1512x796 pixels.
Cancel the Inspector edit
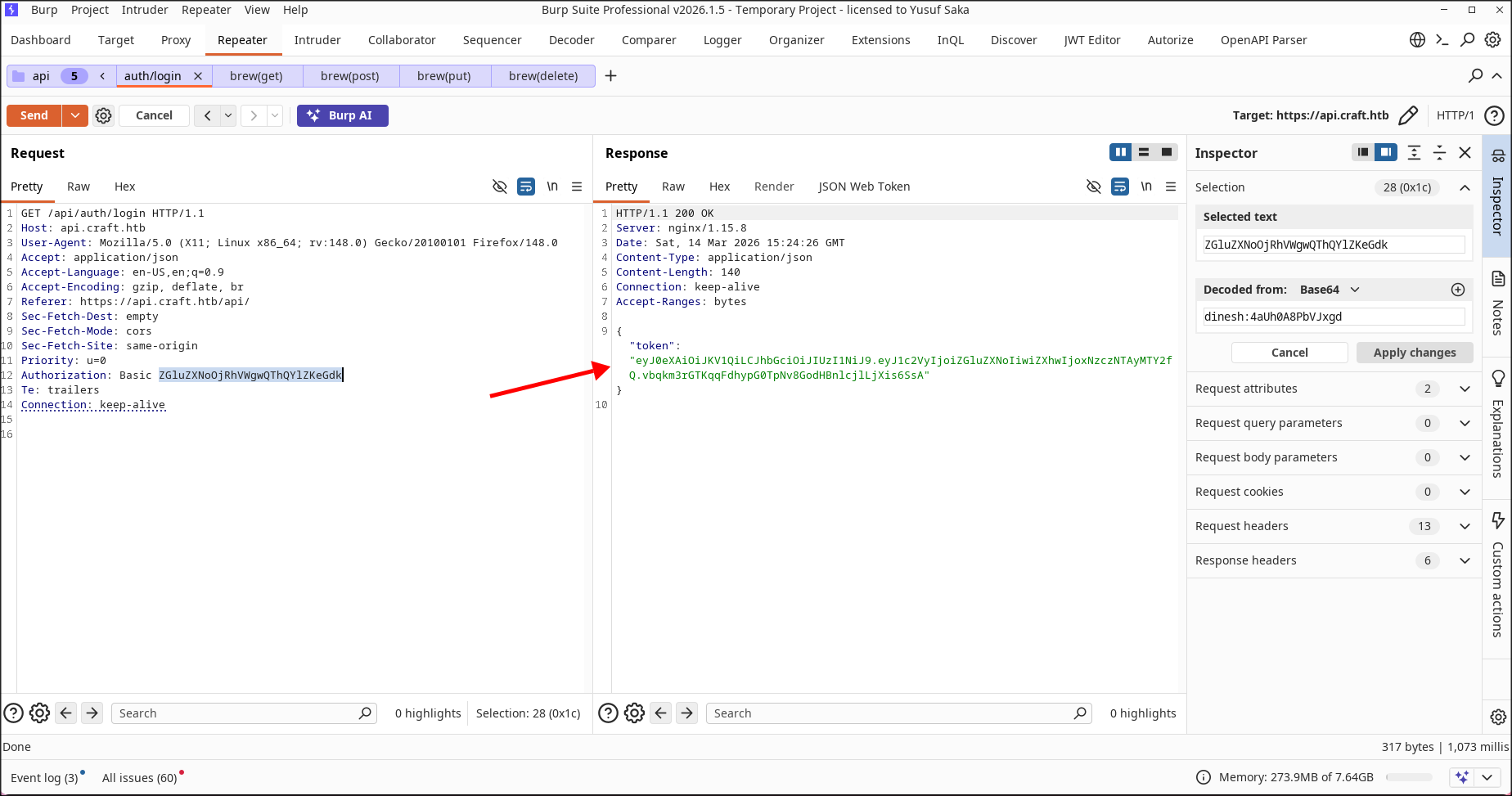1289,353
